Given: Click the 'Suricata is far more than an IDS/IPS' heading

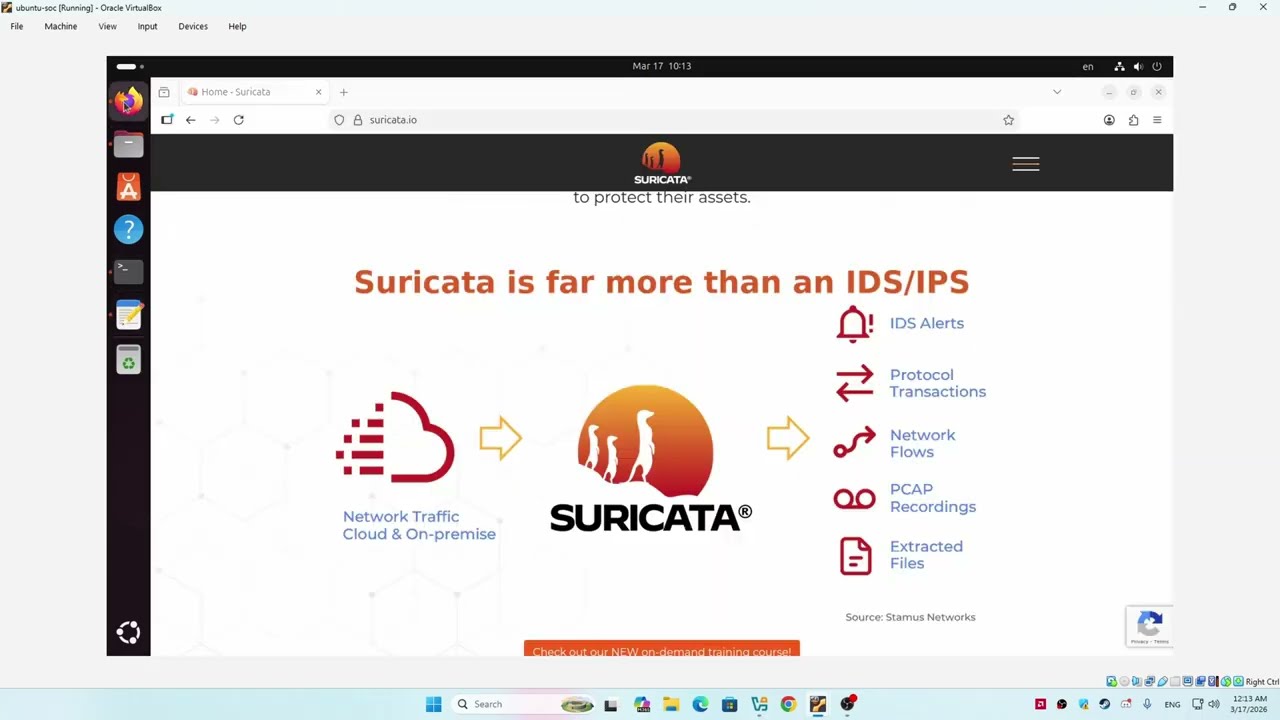Looking at the screenshot, I should point(661,282).
